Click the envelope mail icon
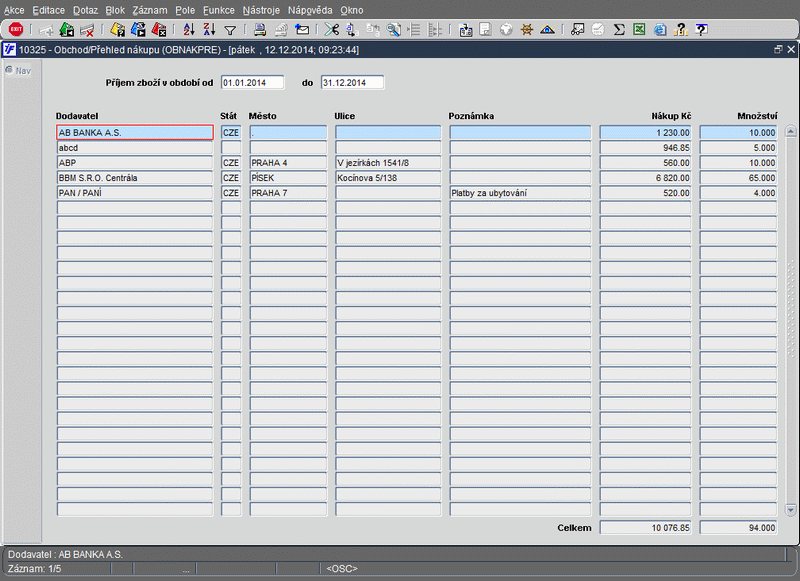The height and width of the screenshot is (581, 800). click(x=302, y=30)
